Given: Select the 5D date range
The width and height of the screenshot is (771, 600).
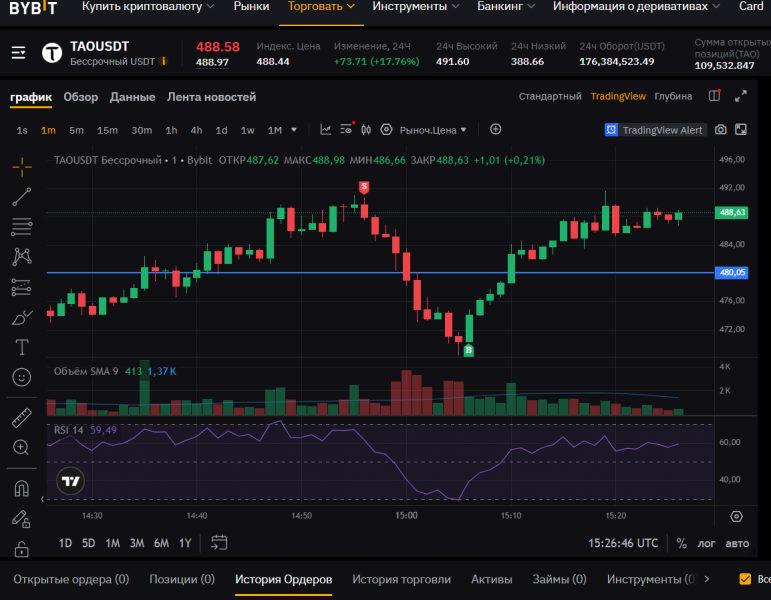Looking at the screenshot, I should pyautogui.click(x=89, y=543).
